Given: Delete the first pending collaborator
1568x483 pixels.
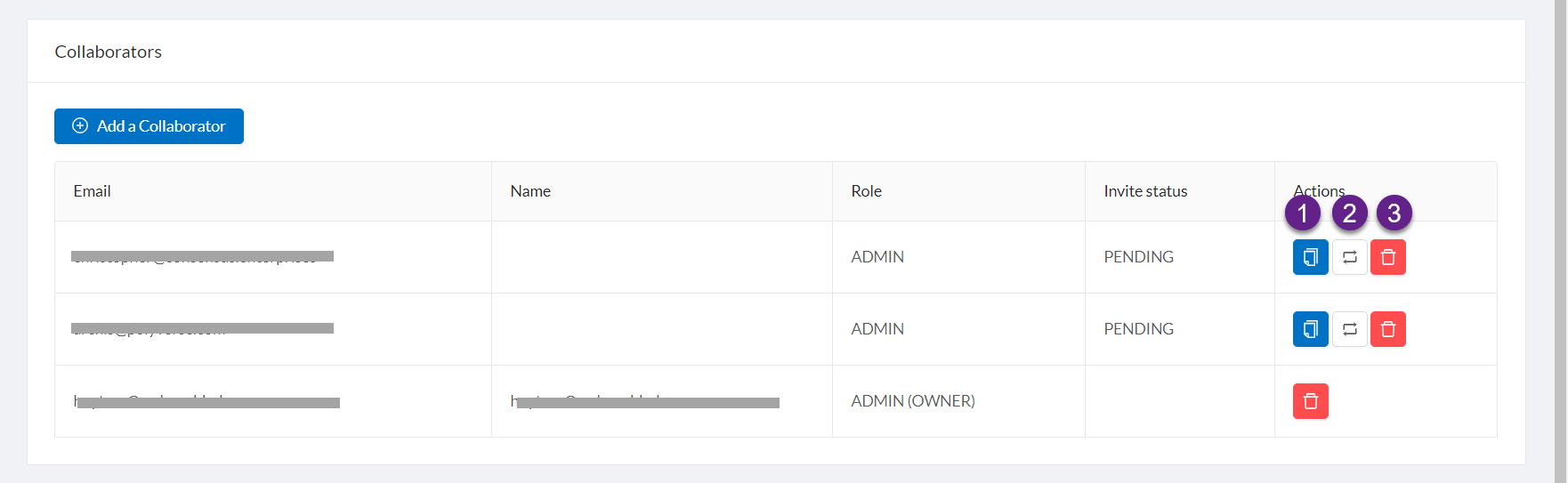Looking at the screenshot, I should pos(1387,257).
